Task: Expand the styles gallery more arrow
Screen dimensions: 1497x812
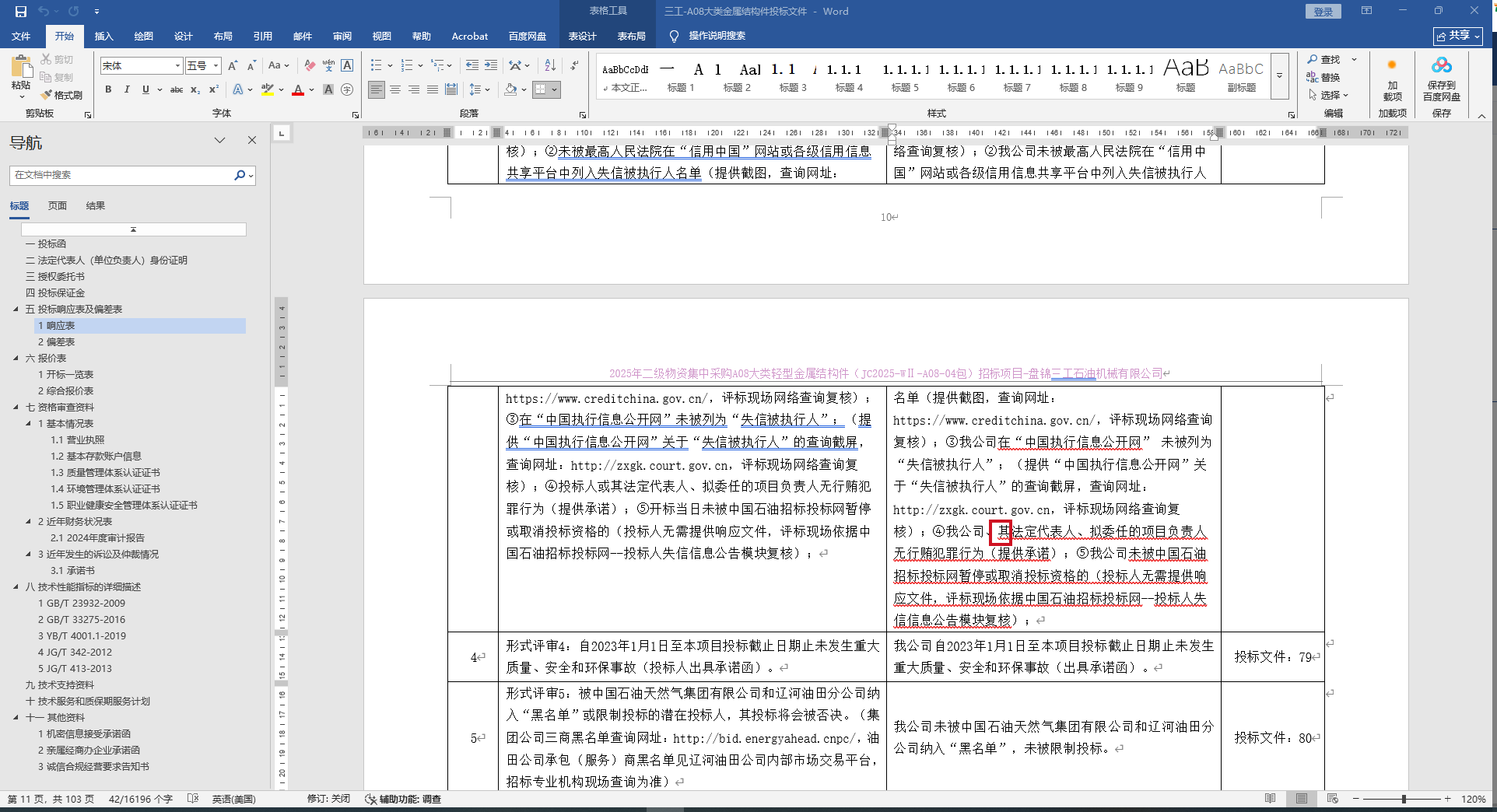Action: tap(1279, 76)
